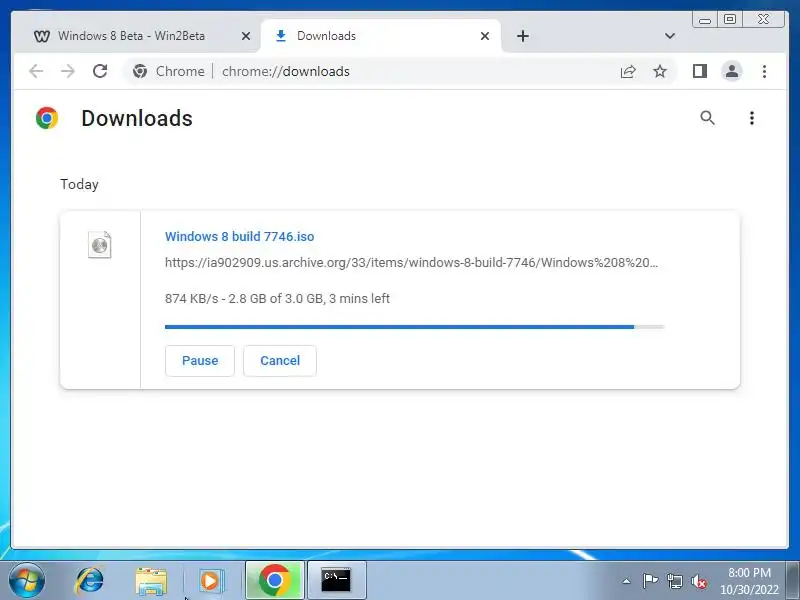
Task: Open the Windows Start menu
Action: point(27,581)
